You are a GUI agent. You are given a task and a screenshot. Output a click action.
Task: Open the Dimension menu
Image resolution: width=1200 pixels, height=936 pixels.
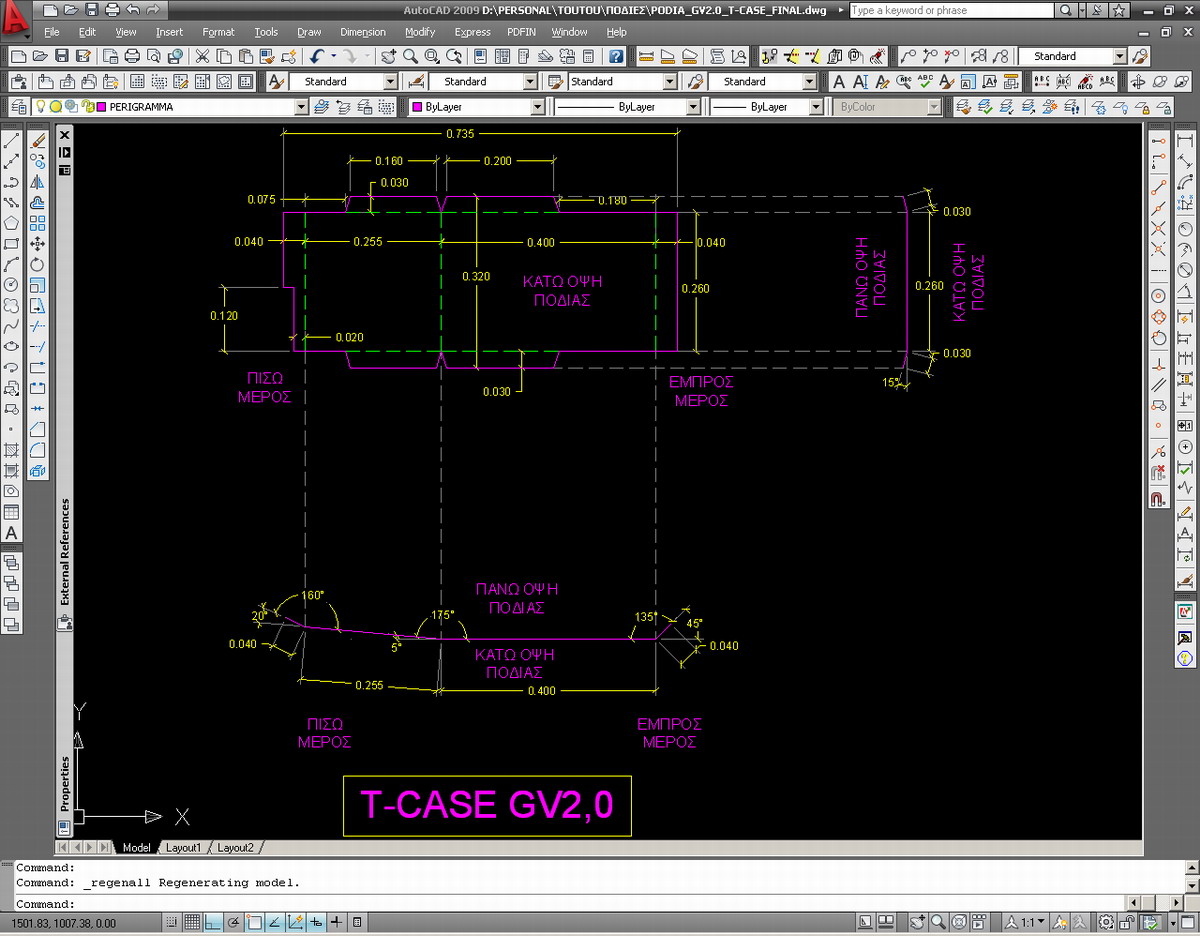[x=363, y=32]
